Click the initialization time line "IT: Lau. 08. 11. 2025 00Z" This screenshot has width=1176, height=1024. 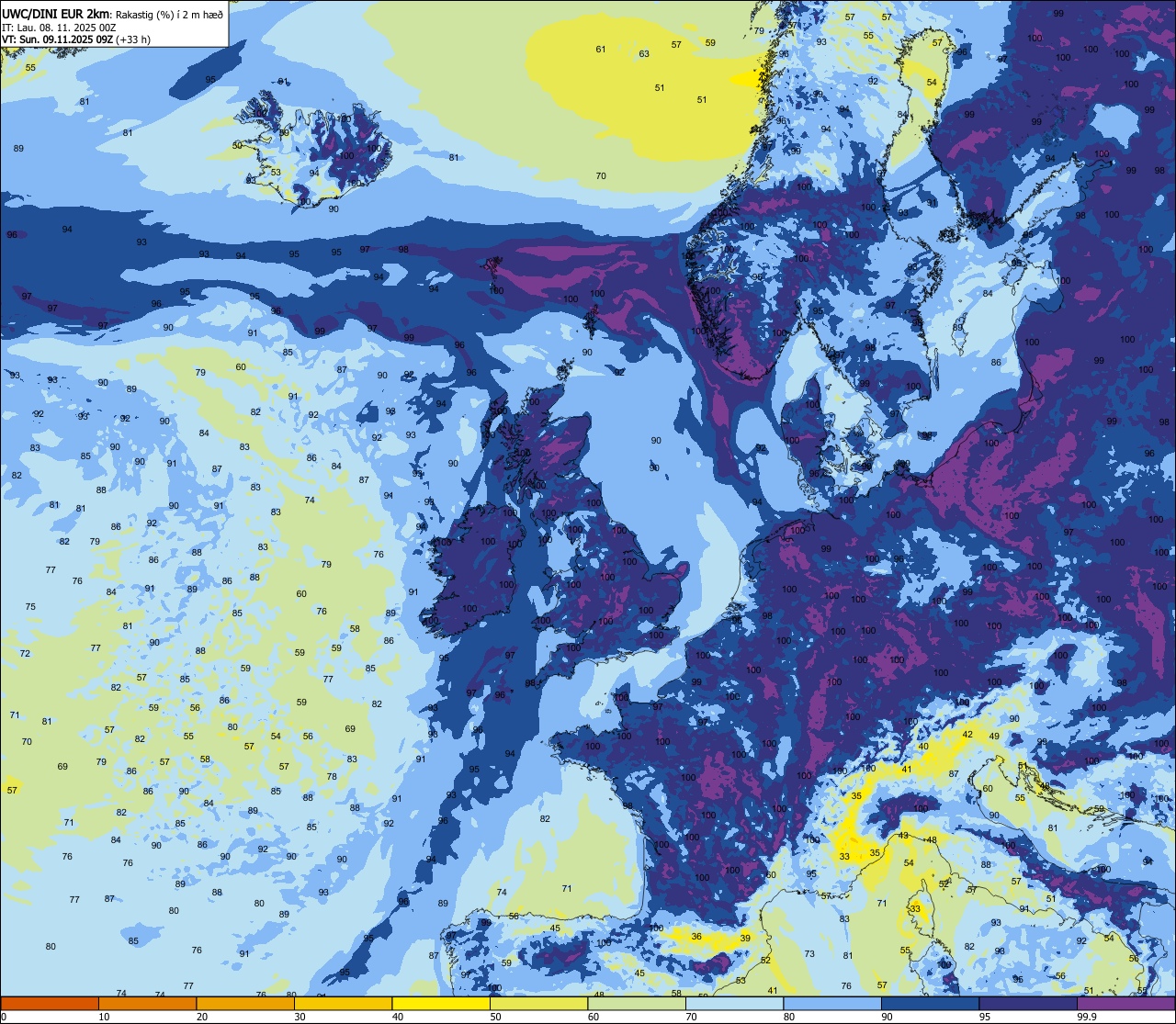59,27
